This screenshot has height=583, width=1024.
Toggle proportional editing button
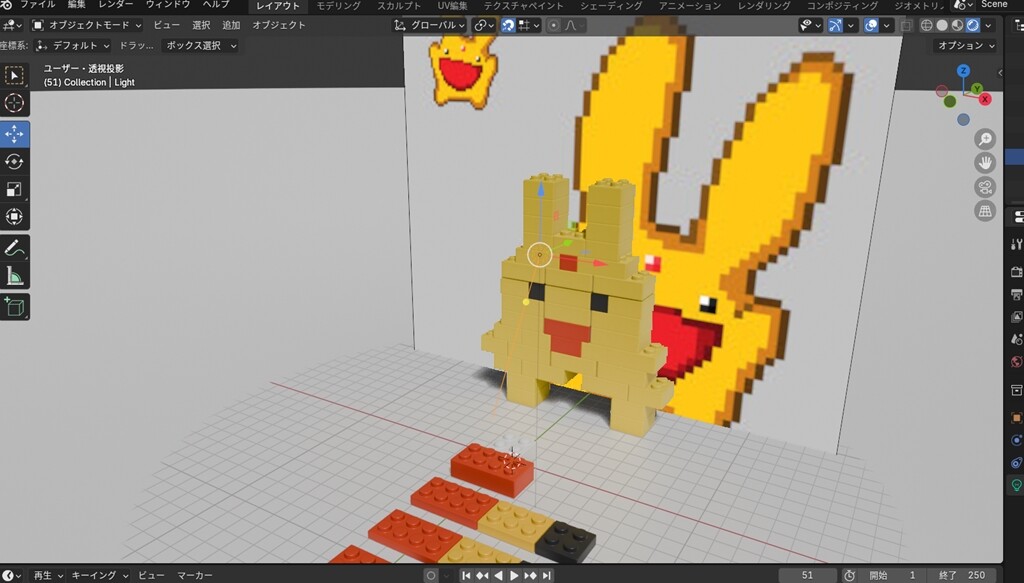(x=554, y=25)
